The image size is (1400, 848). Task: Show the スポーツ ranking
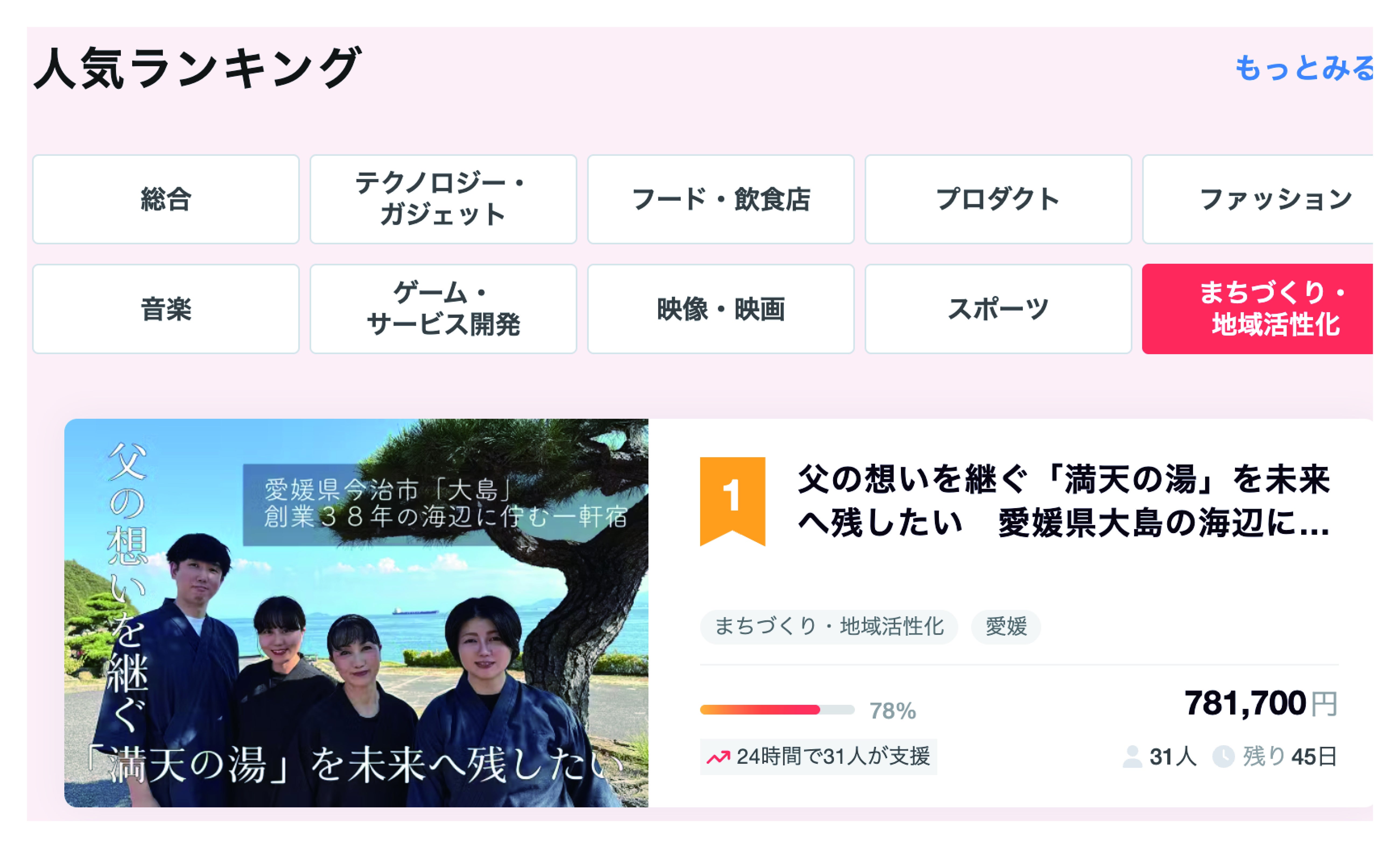(x=998, y=309)
